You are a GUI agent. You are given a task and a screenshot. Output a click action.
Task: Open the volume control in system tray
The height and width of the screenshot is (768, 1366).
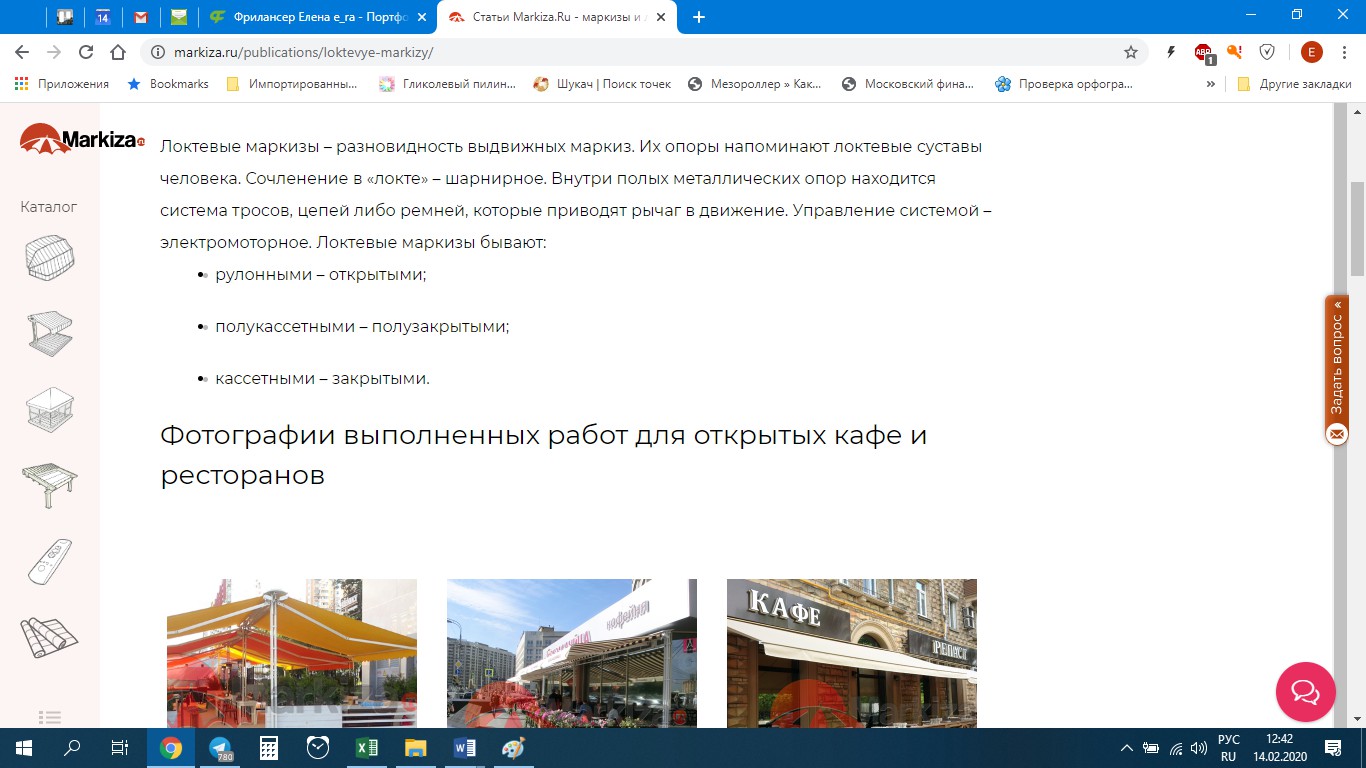coord(1199,748)
